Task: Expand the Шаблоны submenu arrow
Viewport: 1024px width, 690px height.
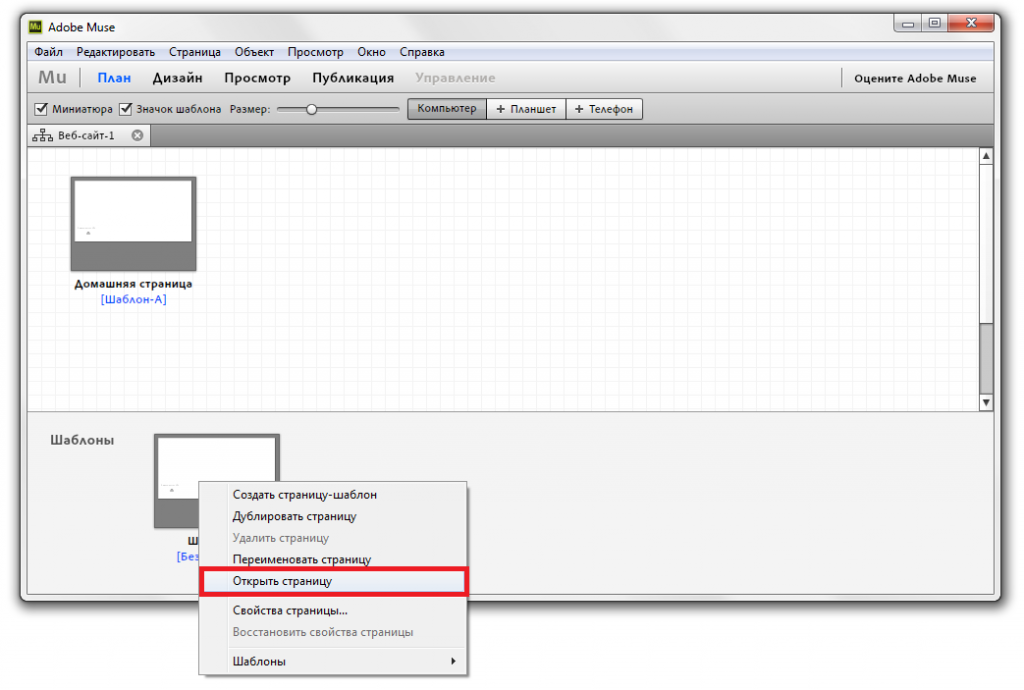Action: pos(453,661)
